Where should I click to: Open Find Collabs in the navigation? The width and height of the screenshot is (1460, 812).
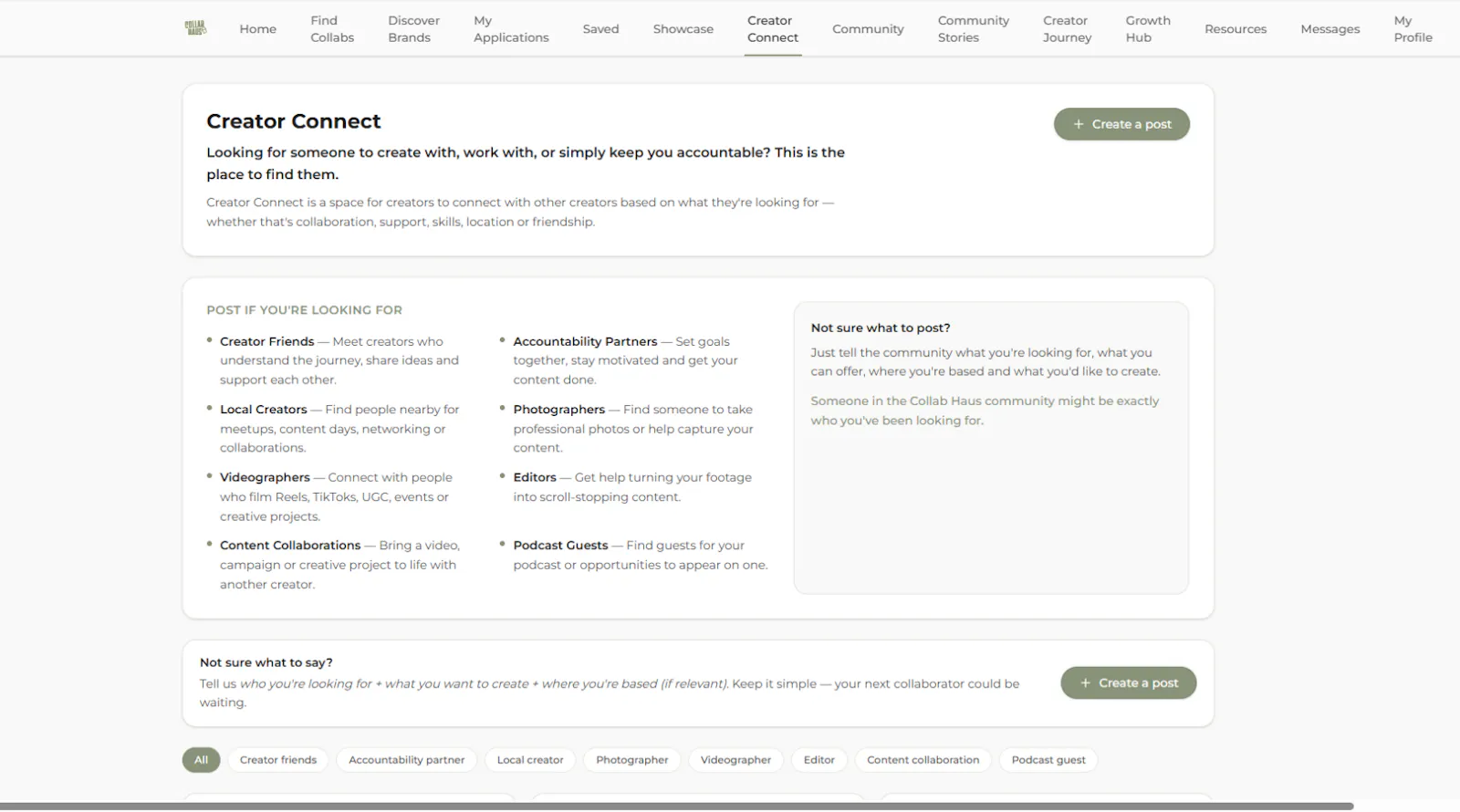[332, 29]
